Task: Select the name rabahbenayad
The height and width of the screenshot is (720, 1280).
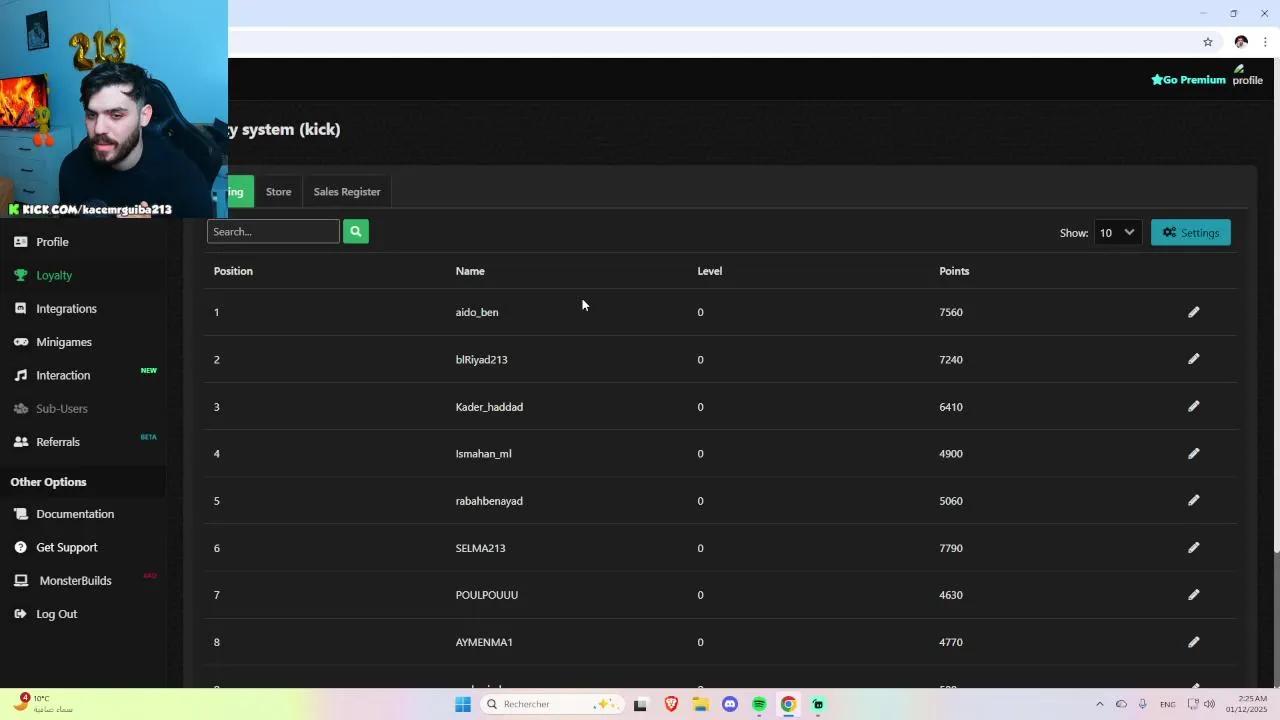Action: [489, 501]
